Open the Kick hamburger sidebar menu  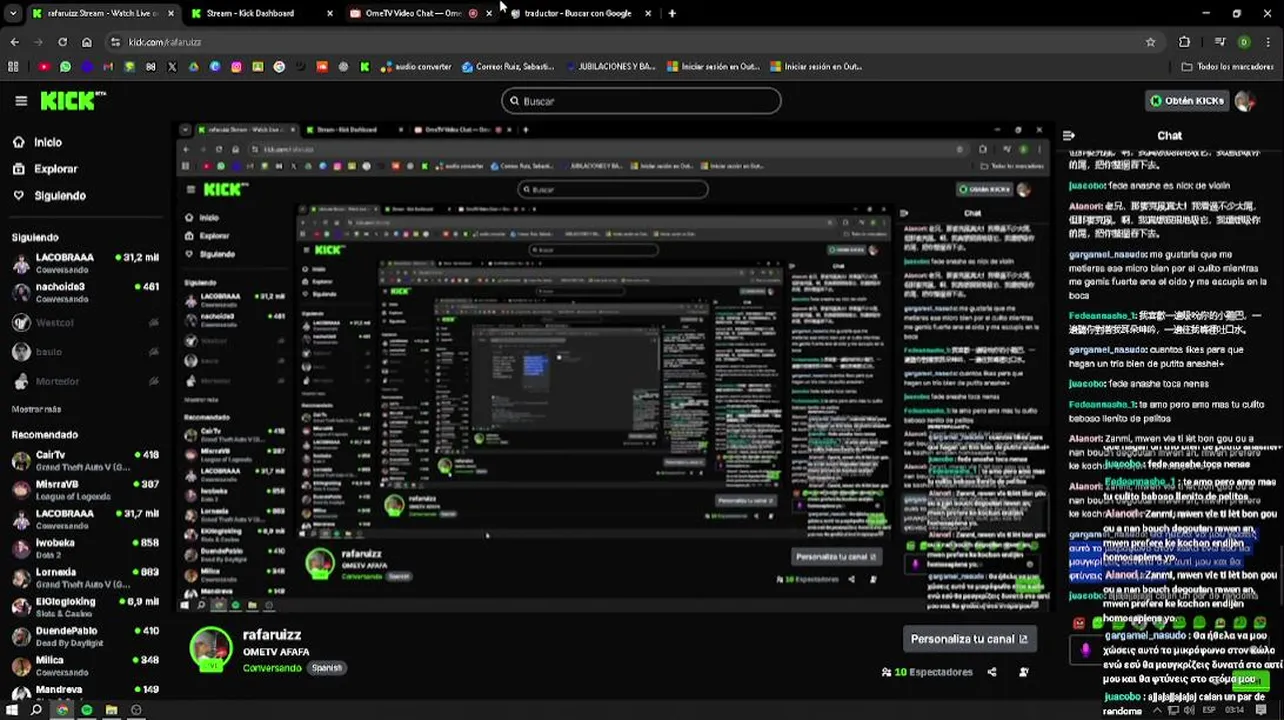(21, 101)
